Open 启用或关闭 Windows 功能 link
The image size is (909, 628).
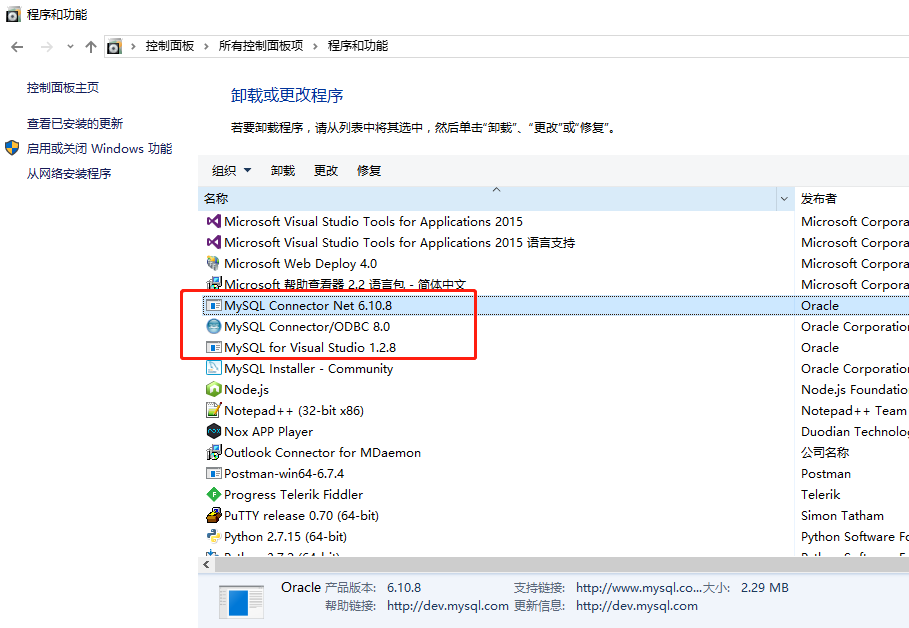point(99,148)
